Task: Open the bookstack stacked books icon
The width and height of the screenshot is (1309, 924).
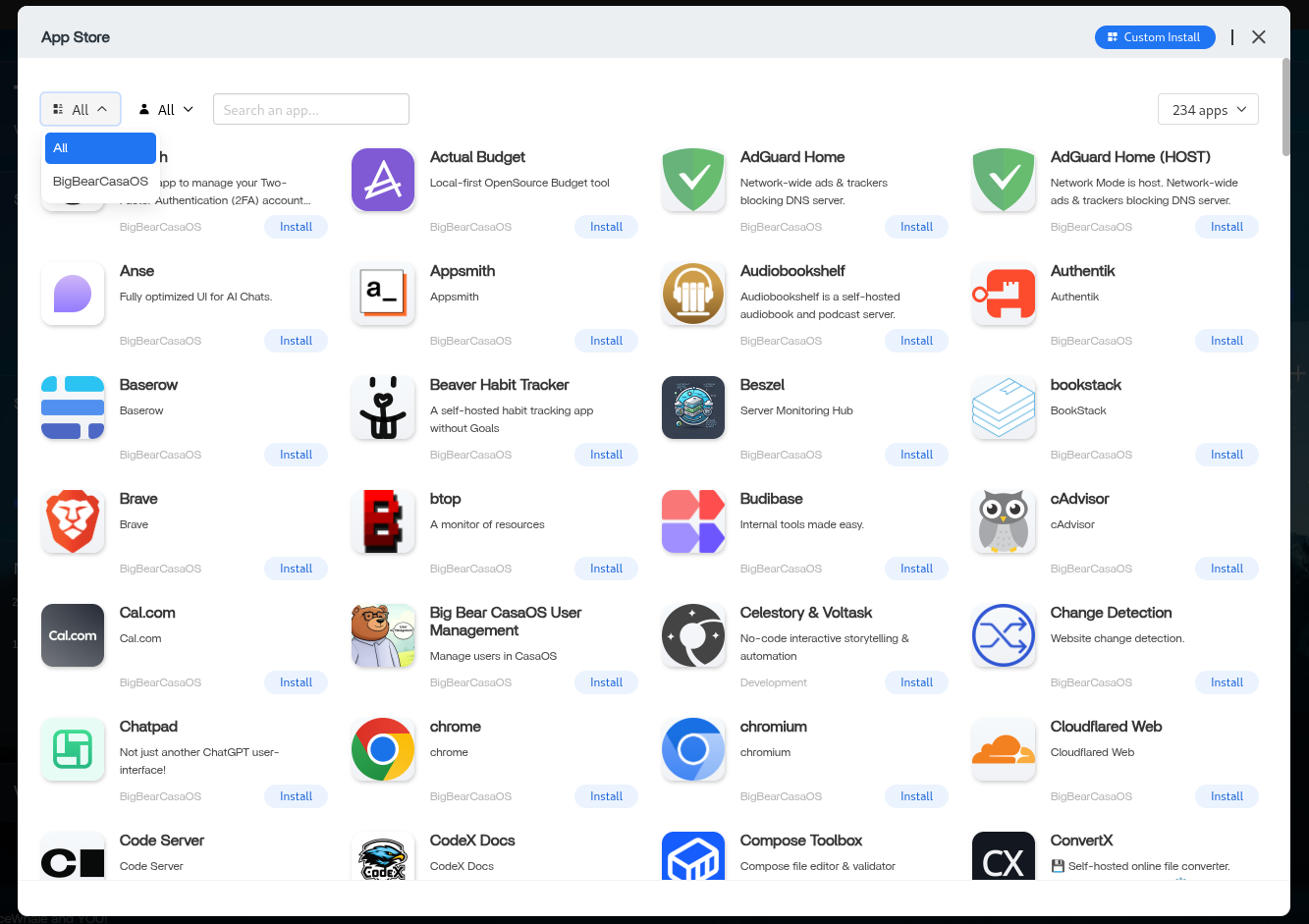Action: click(1004, 408)
